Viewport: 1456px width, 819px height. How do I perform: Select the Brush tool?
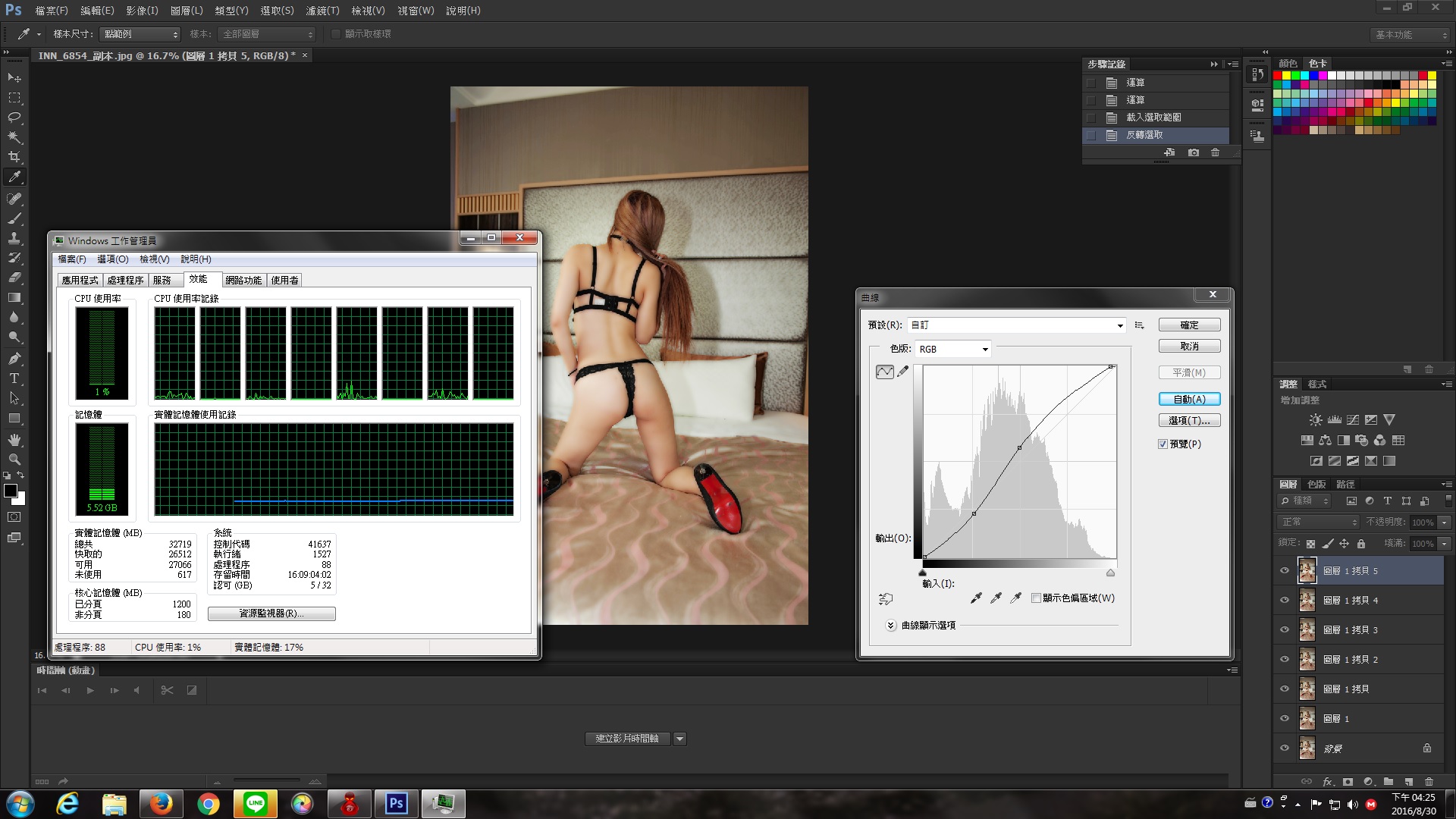click(x=14, y=218)
